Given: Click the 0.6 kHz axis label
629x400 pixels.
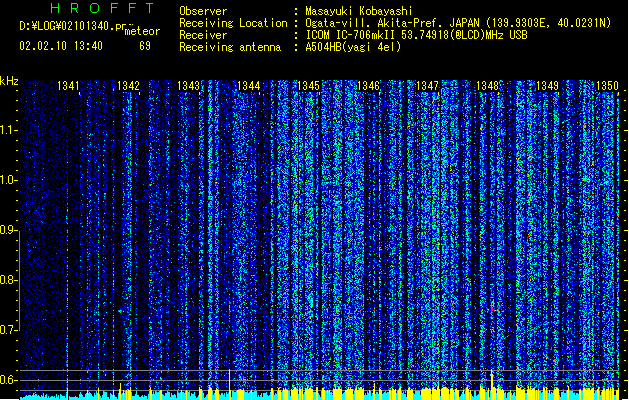Looking at the screenshot, I should (x=9, y=380).
